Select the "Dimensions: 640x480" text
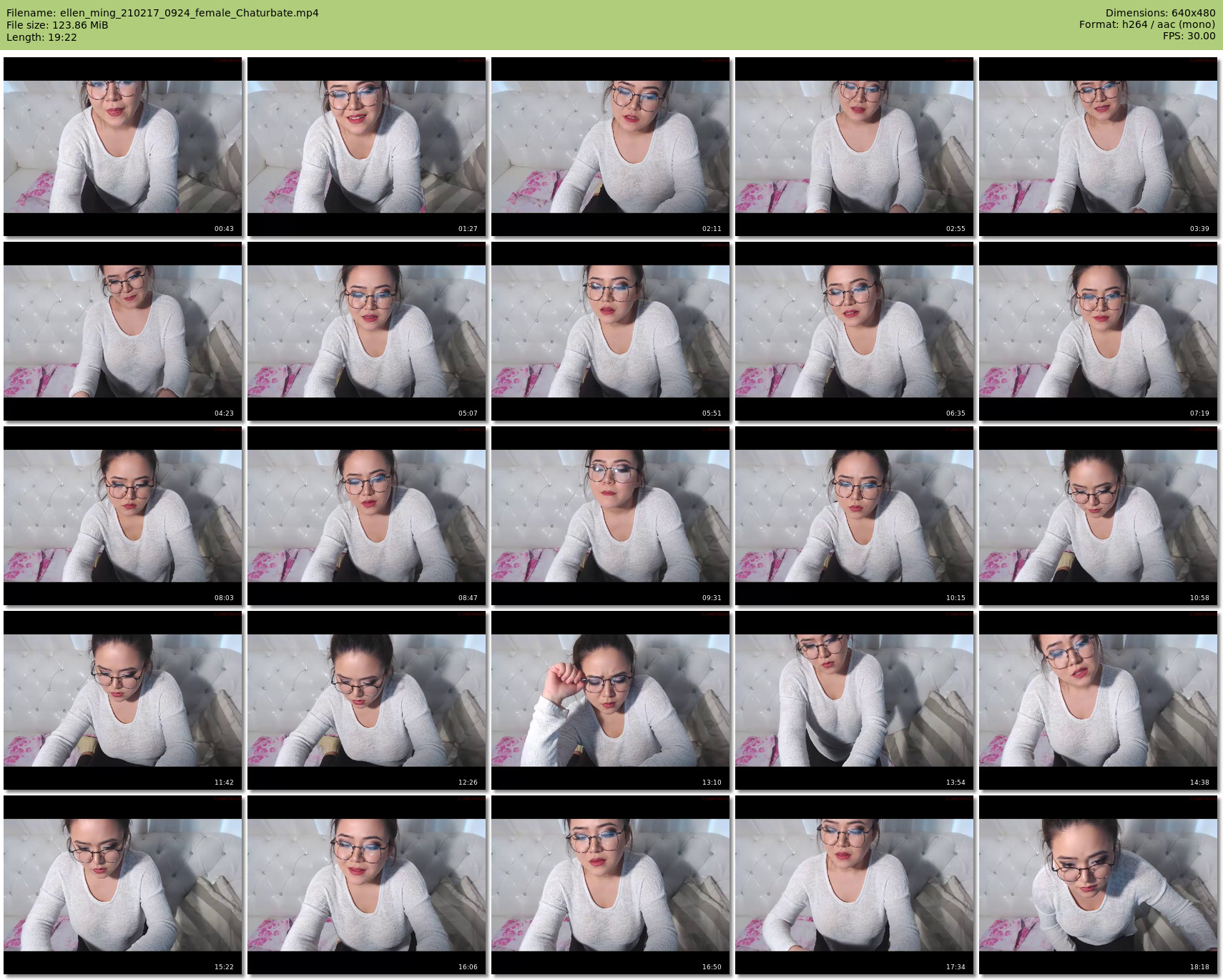Screen dimensions: 1223x980 pyautogui.click(x=1160, y=13)
